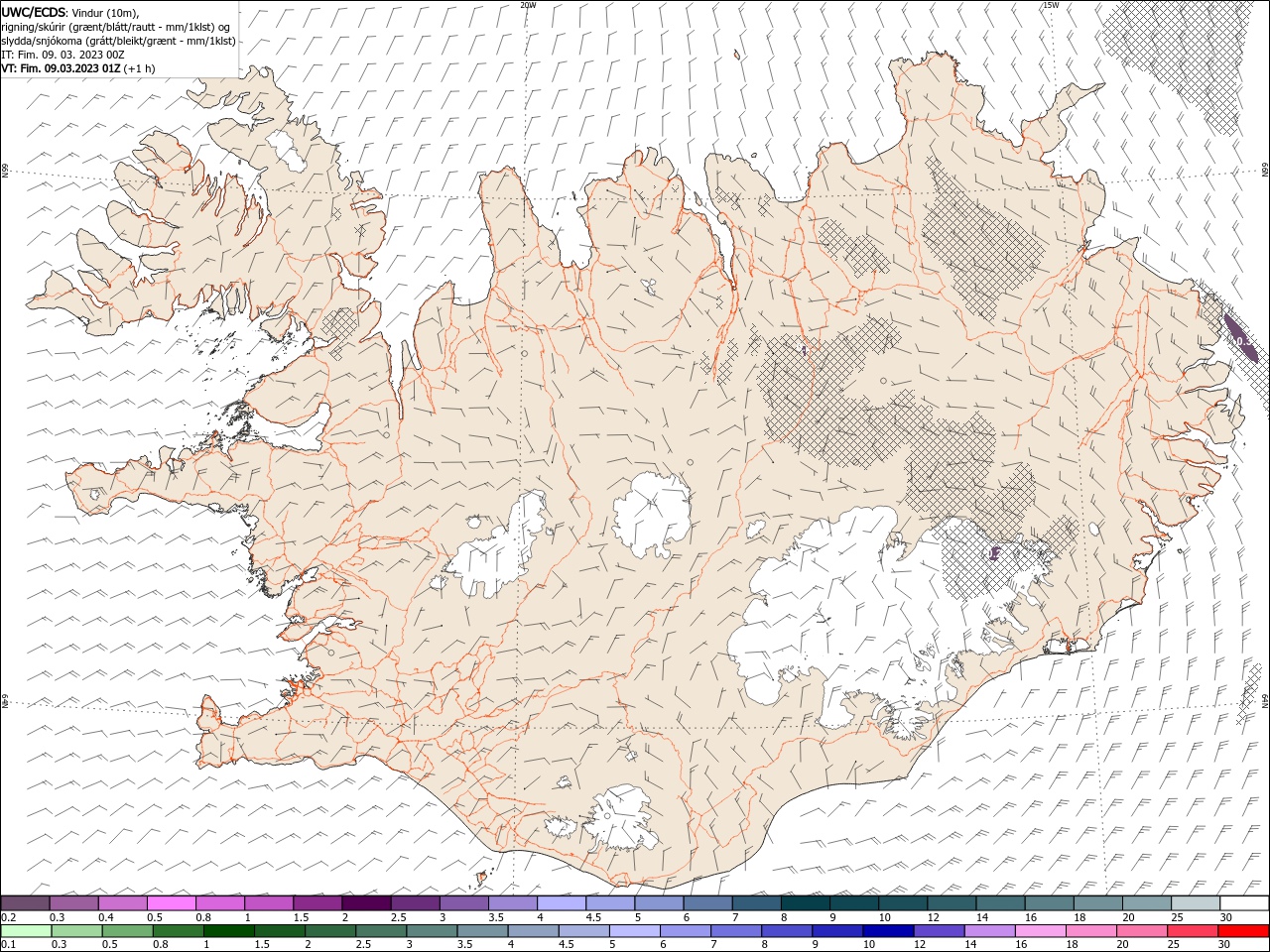The height and width of the screenshot is (952, 1270).
Task: Select the pale periwinkle 5 swatch in lower legend row
Action: (x=634, y=931)
